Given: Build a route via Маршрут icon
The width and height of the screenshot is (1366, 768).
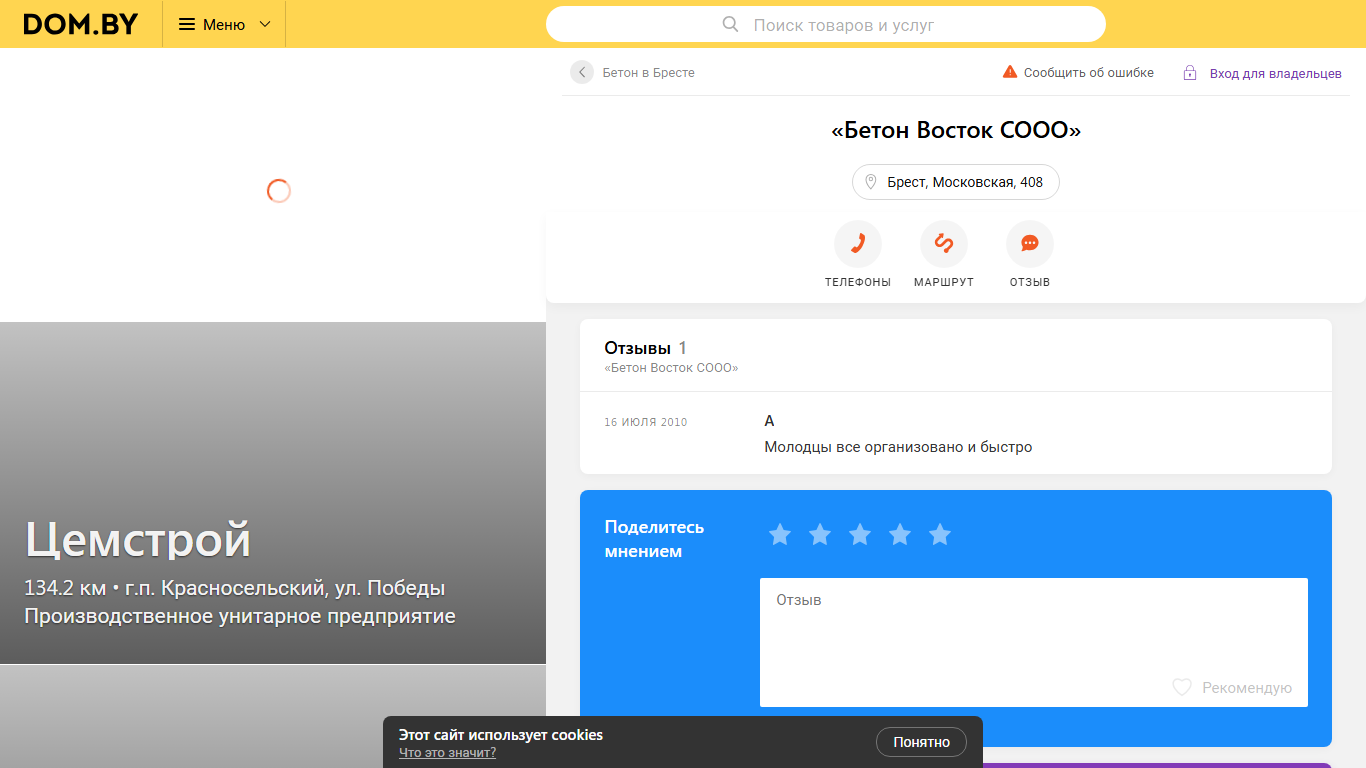Looking at the screenshot, I should coord(944,244).
